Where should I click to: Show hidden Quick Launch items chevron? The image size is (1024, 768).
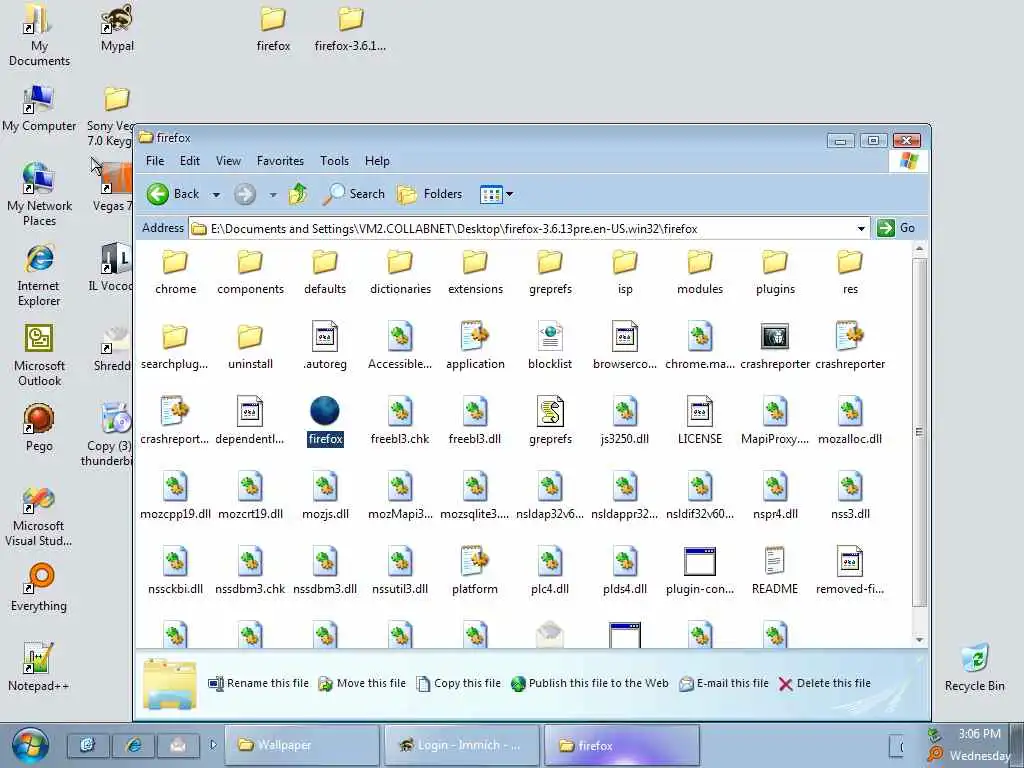pos(214,744)
